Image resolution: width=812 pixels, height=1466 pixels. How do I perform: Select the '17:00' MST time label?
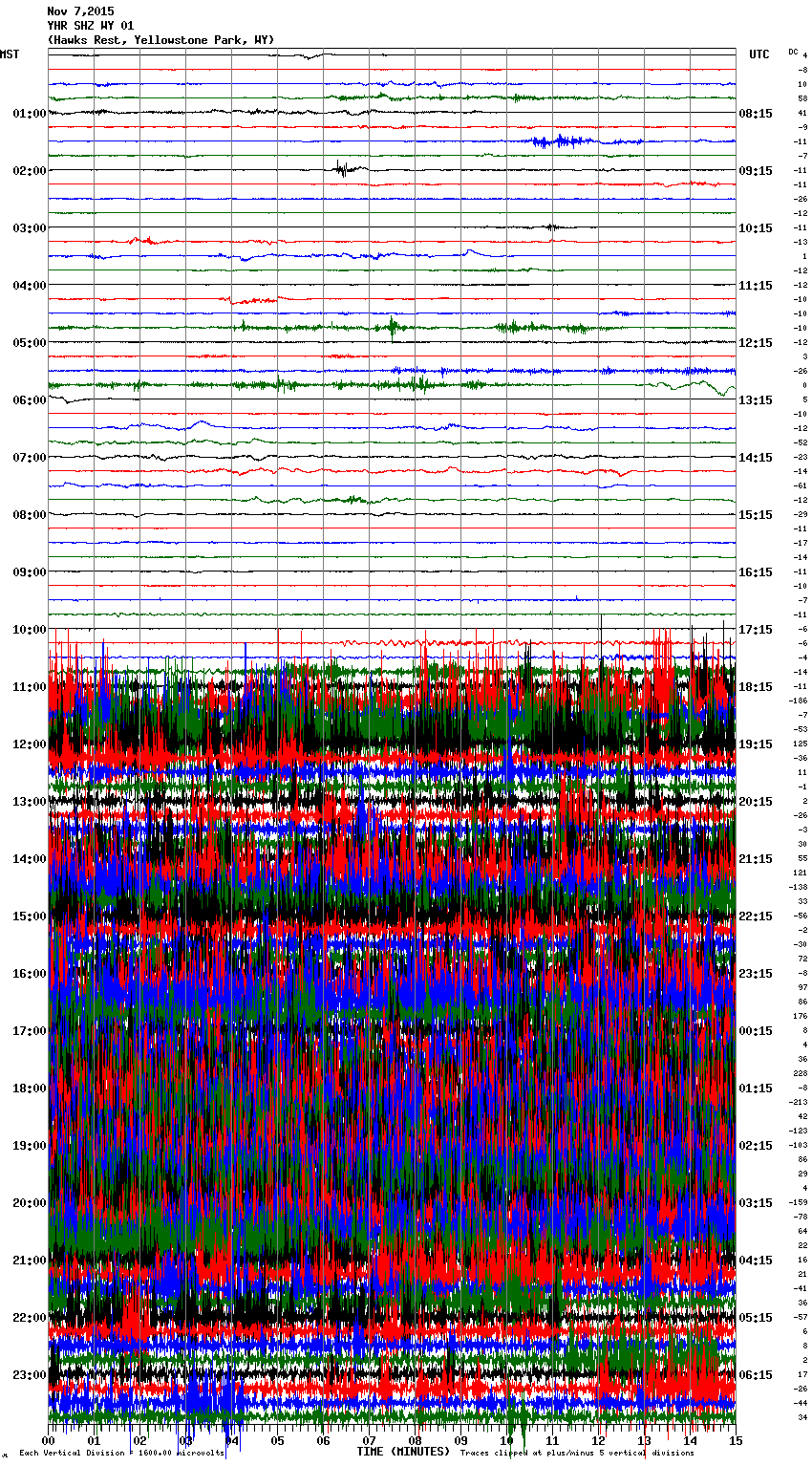(x=30, y=1031)
